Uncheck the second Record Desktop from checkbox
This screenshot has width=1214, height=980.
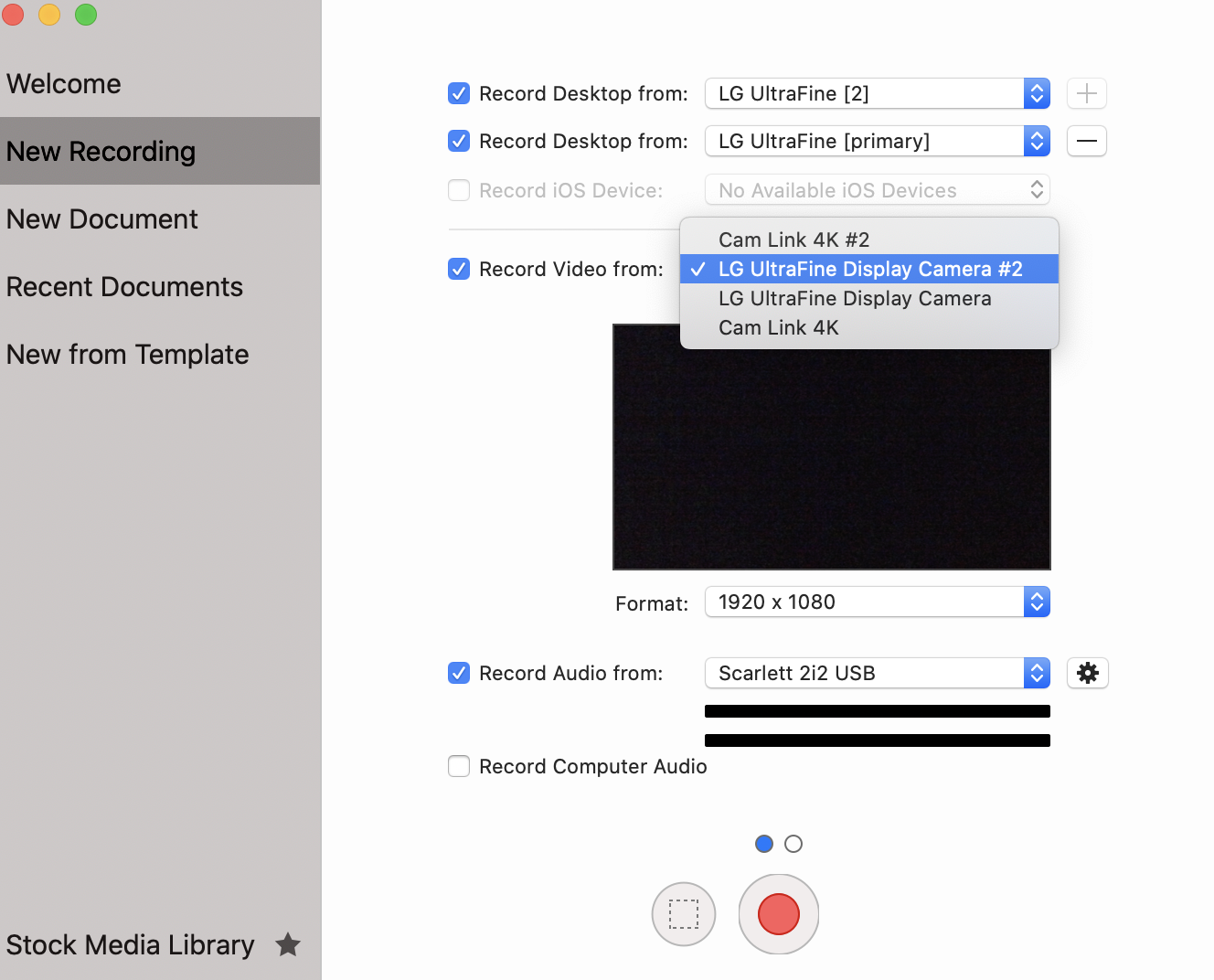click(459, 141)
